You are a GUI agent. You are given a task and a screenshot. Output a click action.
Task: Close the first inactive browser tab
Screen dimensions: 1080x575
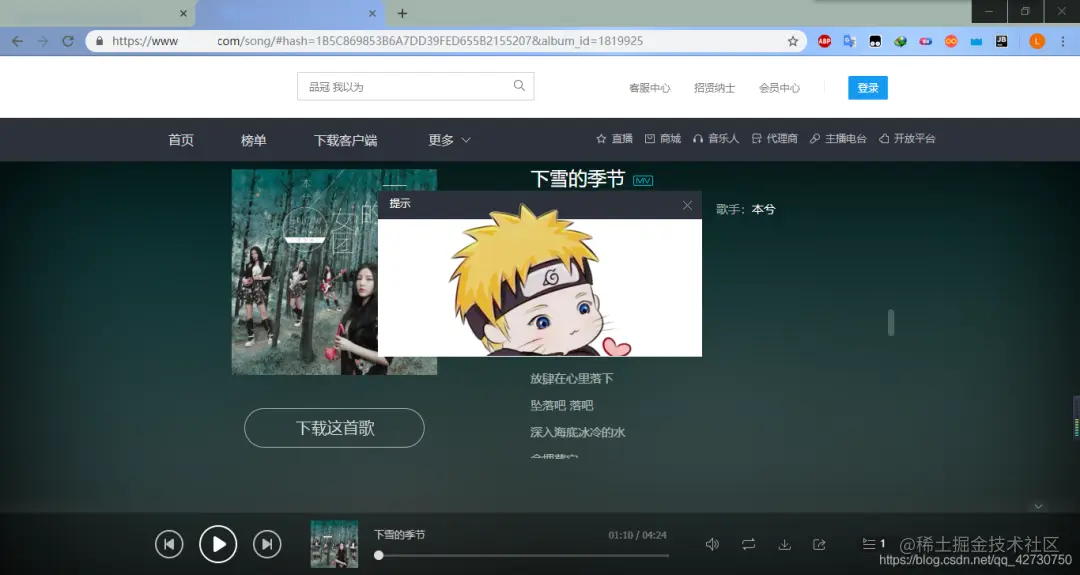coord(183,13)
